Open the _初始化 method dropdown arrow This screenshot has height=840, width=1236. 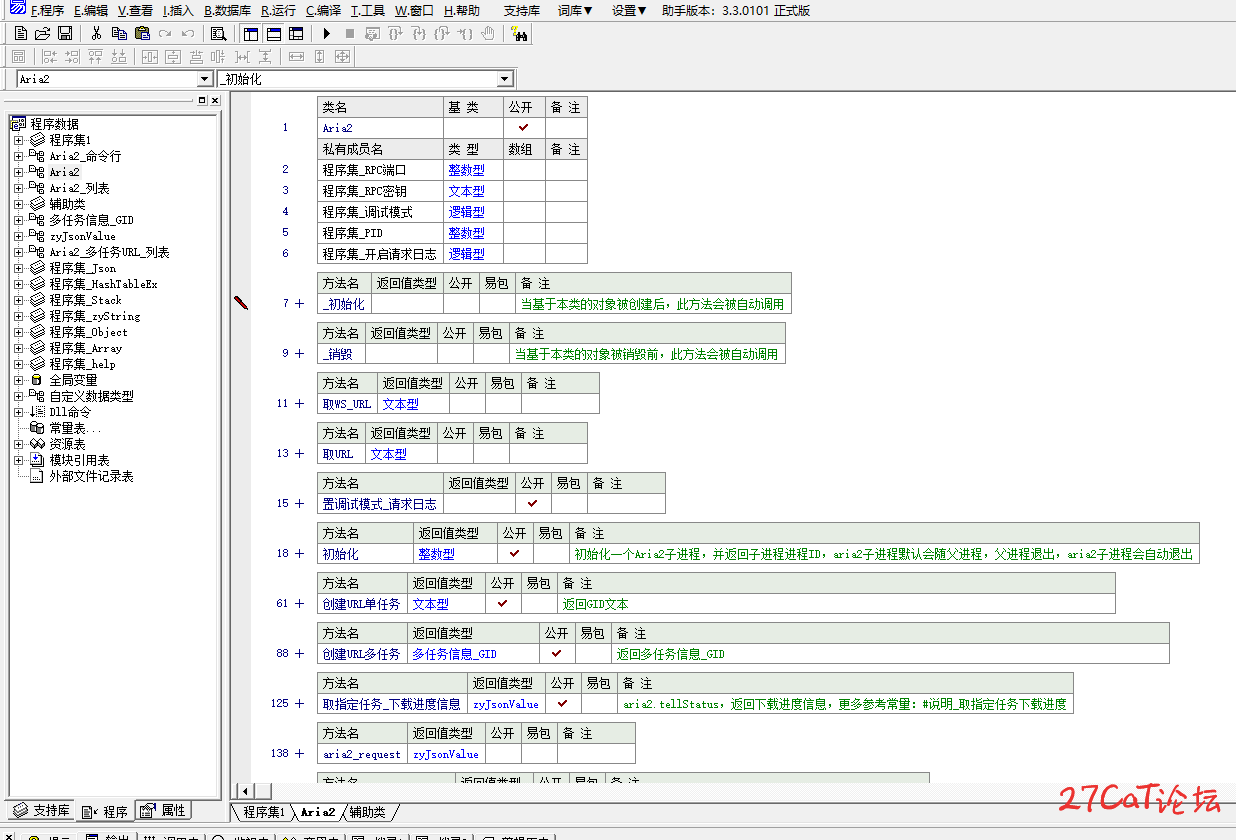coord(505,79)
